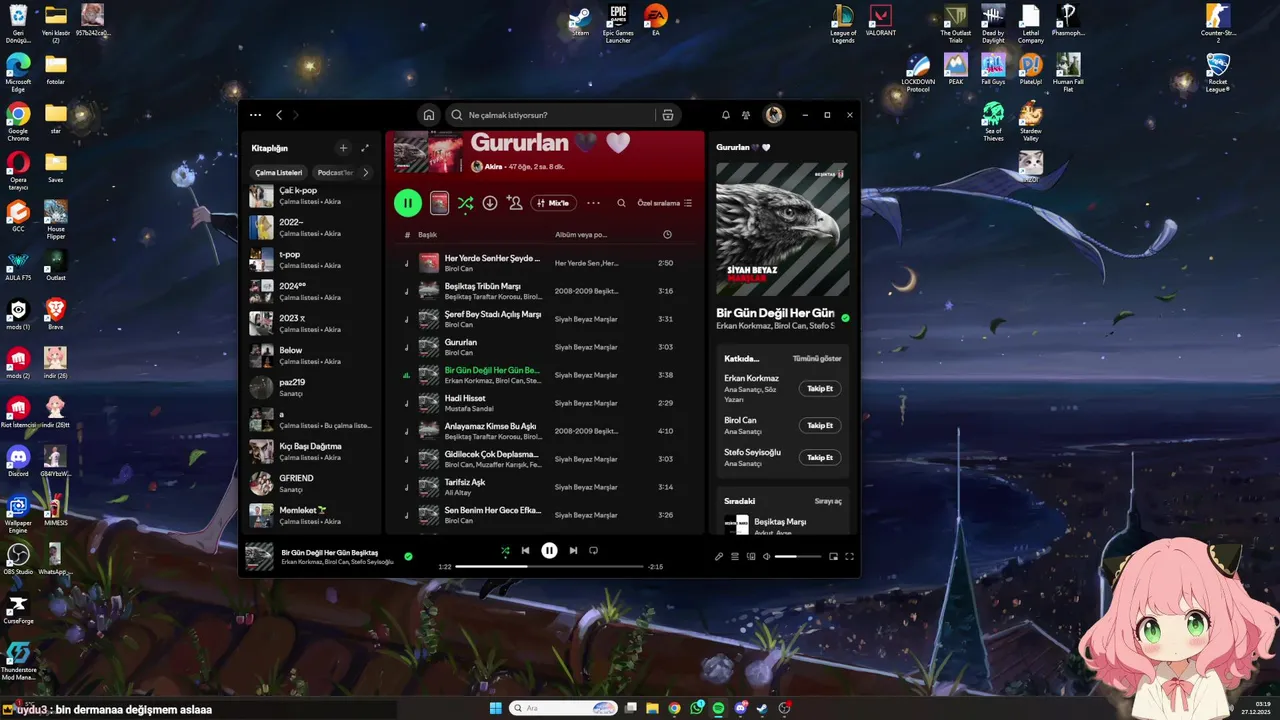The height and width of the screenshot is (720, 1280).
Task: Expand the library panel with the arrows icon
Action: pos(365,148)
